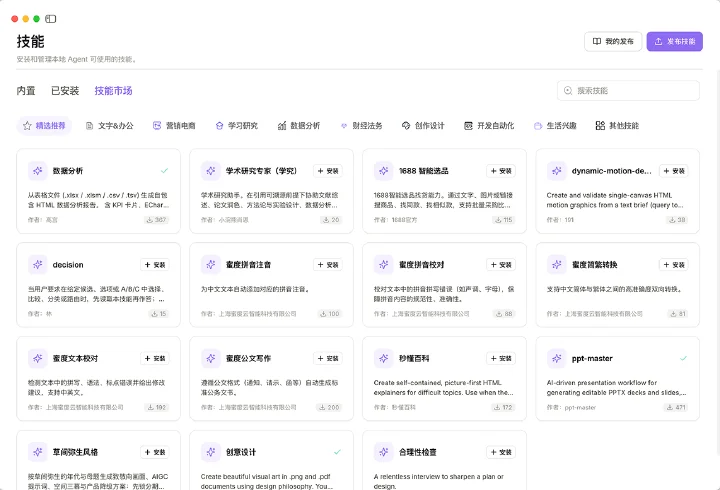Switch to the 已安装 tab
This screenshot has height=490, width=720.
(65, 90)
